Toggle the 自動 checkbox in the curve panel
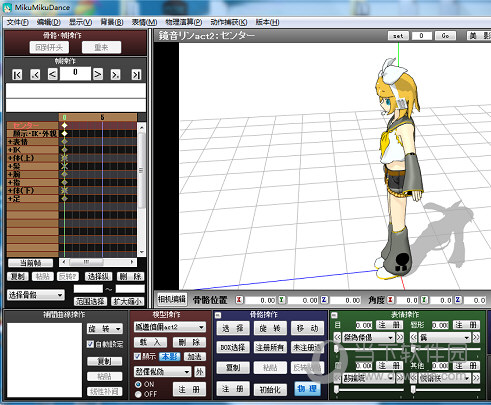Viewport: 491px width, 405px height. (x=90, y=344)
